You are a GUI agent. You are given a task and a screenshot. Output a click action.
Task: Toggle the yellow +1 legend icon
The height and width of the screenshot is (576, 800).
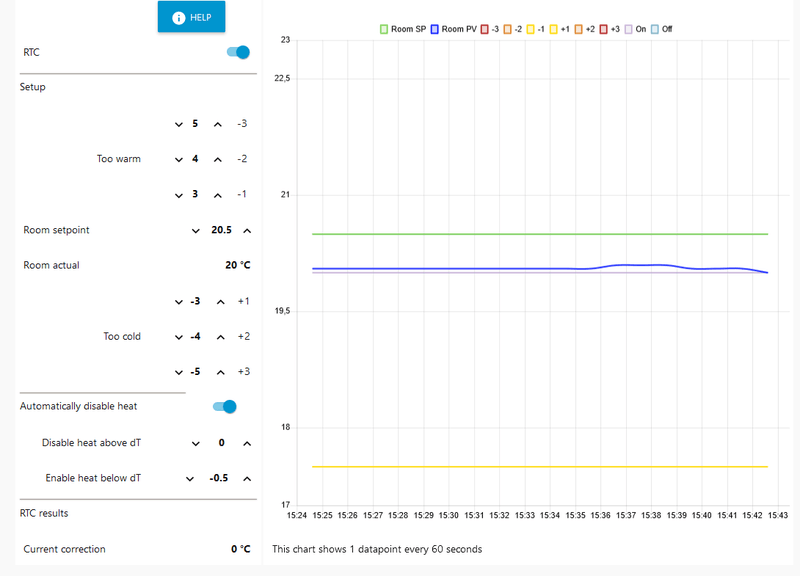(553, 28)
